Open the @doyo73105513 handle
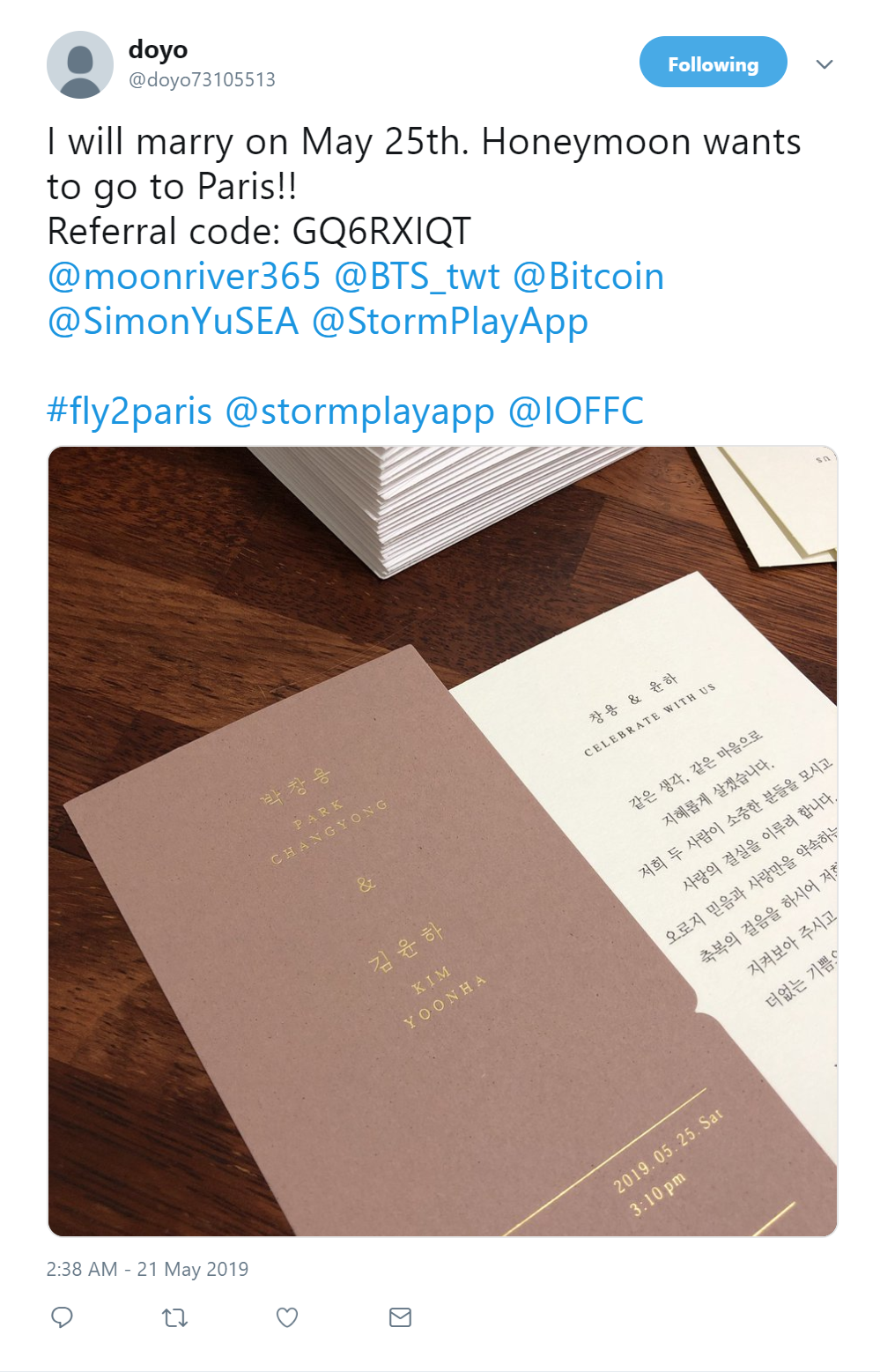The height and width of the screenshot is (1372, 880). (x=202, y=80)
